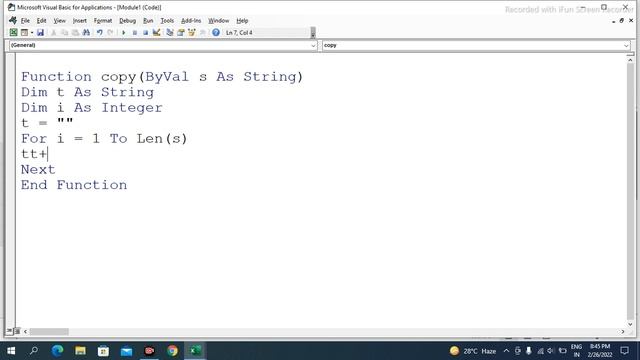Expand the (General) object dropdown
The image size is (640, 360).
313,45
